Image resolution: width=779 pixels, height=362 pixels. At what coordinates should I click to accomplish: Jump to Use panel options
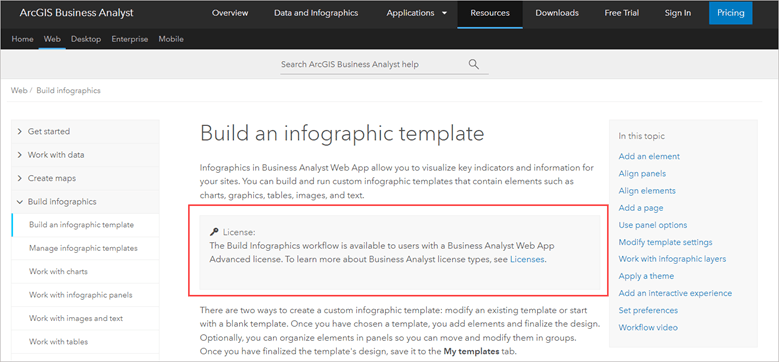tap(653, 225)
